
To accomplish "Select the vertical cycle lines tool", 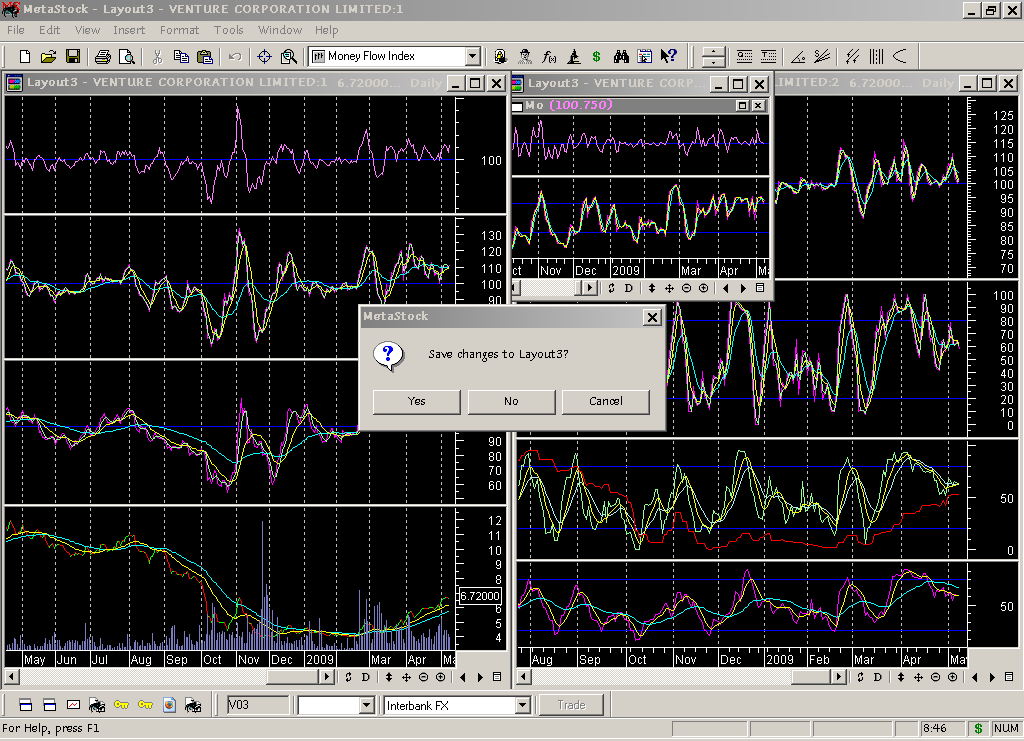I will pyautogui.click(x=876, y=57).
